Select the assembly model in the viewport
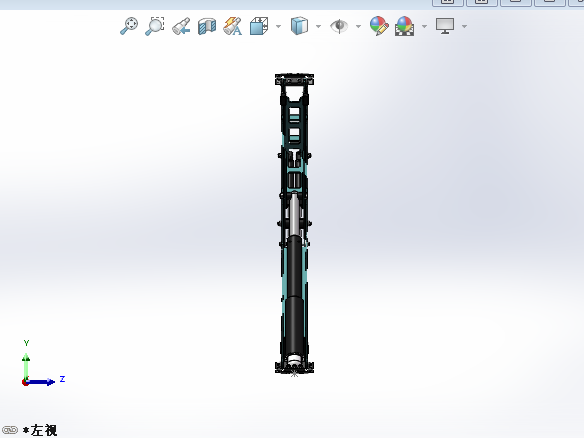This screenshot has width=584, height=438. tap(294, 223)
